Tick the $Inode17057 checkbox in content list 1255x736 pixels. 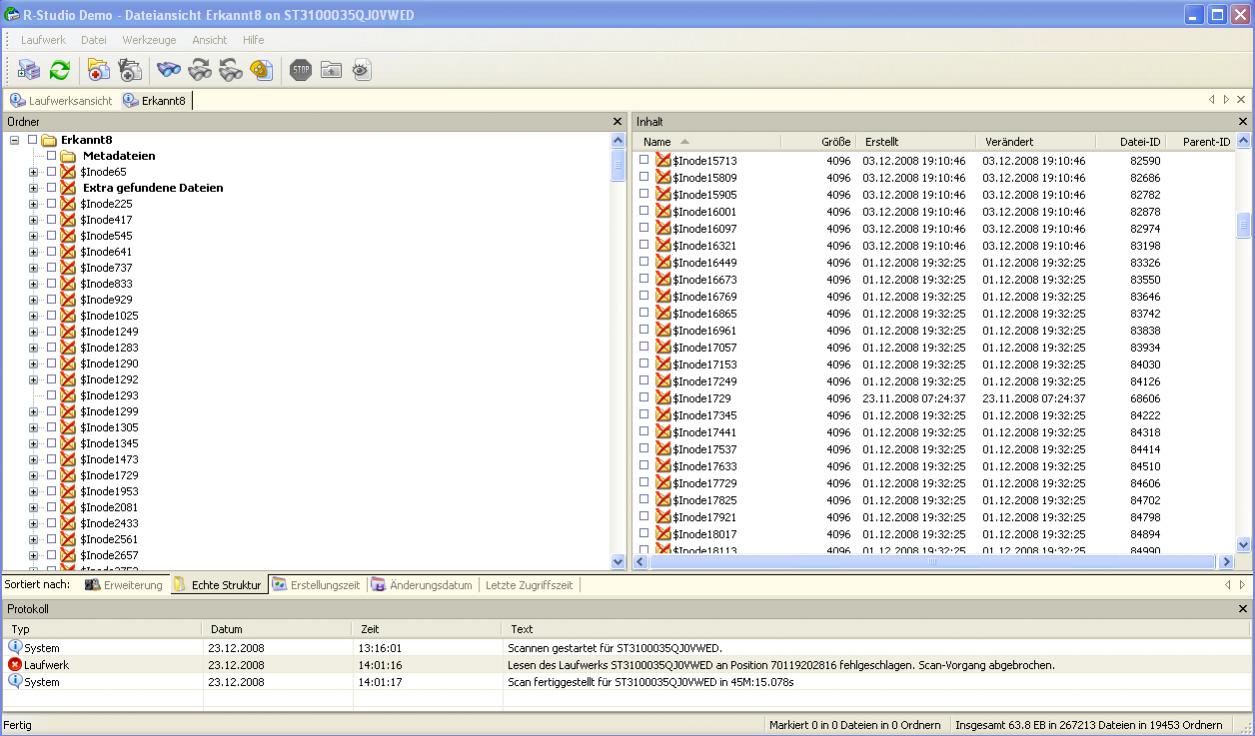645,347
